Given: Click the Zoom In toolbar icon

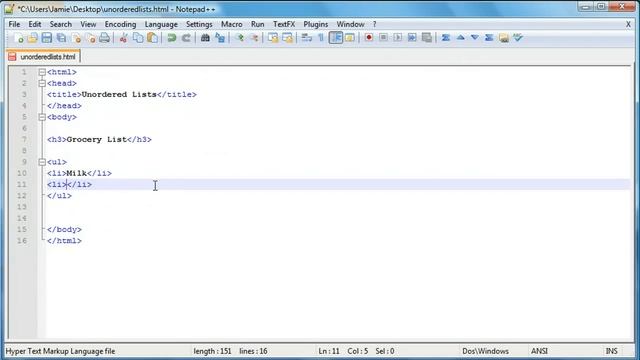Looking at the screenshot, I should [x=239, y=38].
